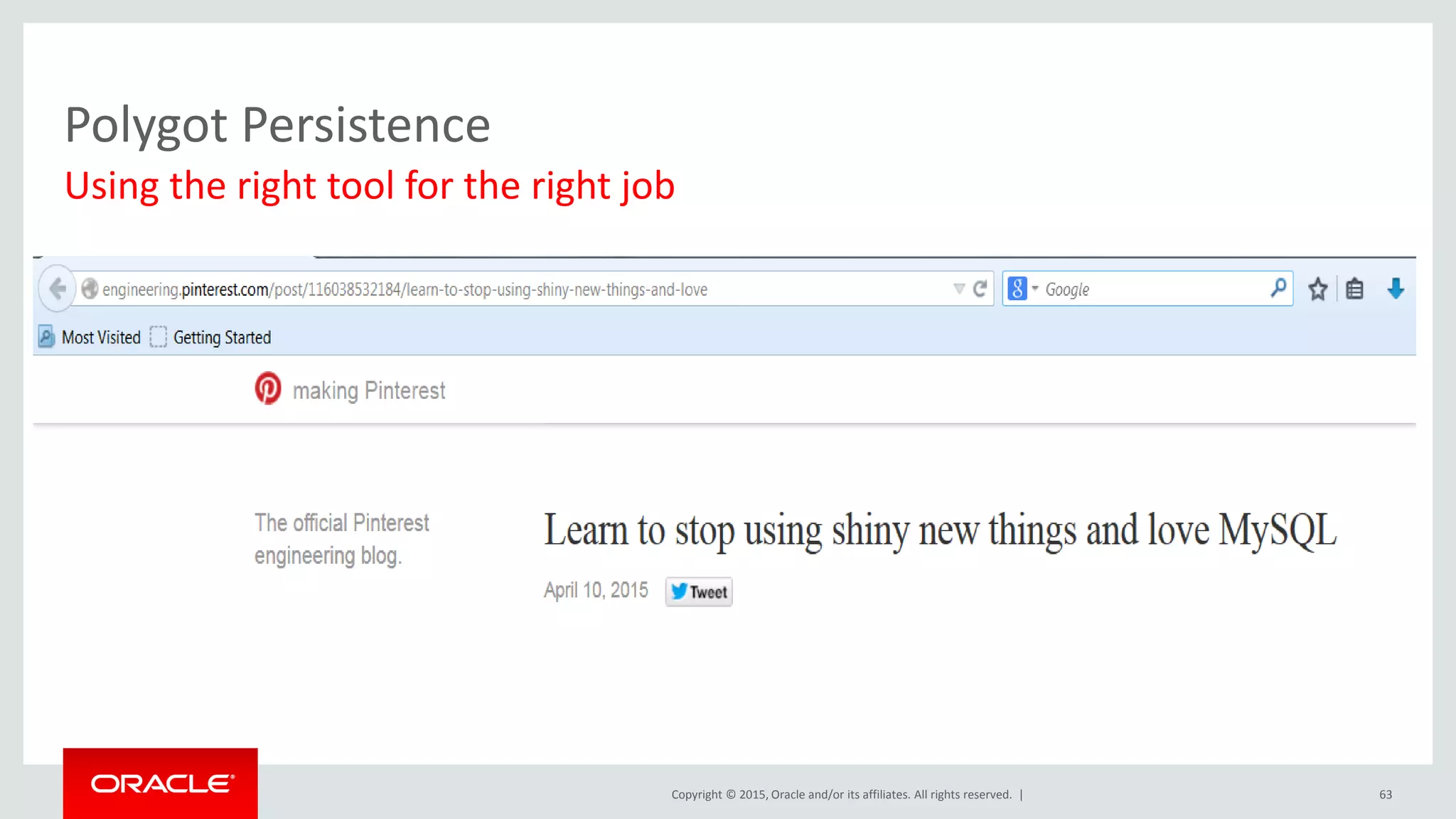Bookmark page with the star icon
The image size is (1456, 819).
[1317, 289]
